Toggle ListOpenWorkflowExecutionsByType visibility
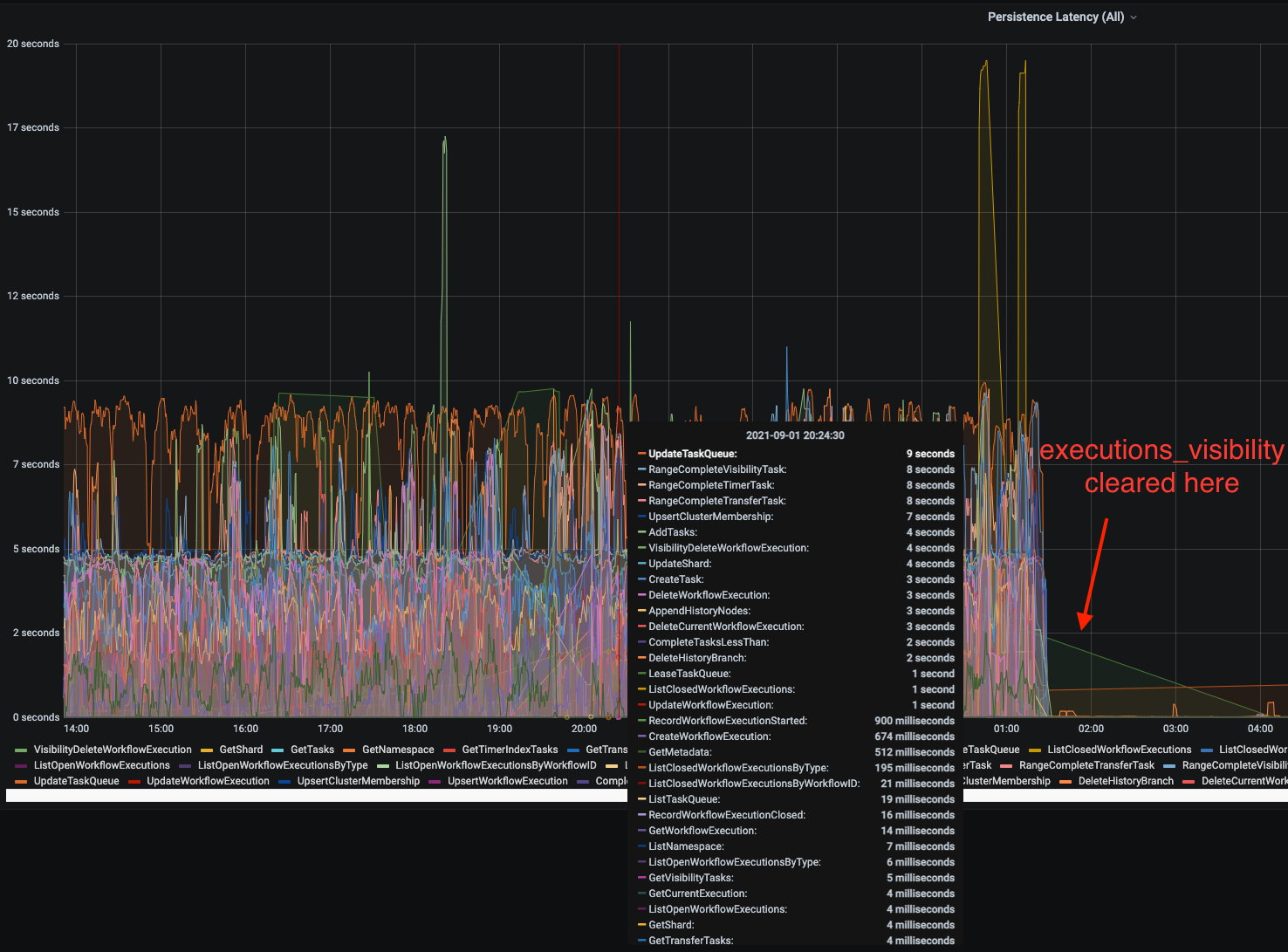 (282, 764)
